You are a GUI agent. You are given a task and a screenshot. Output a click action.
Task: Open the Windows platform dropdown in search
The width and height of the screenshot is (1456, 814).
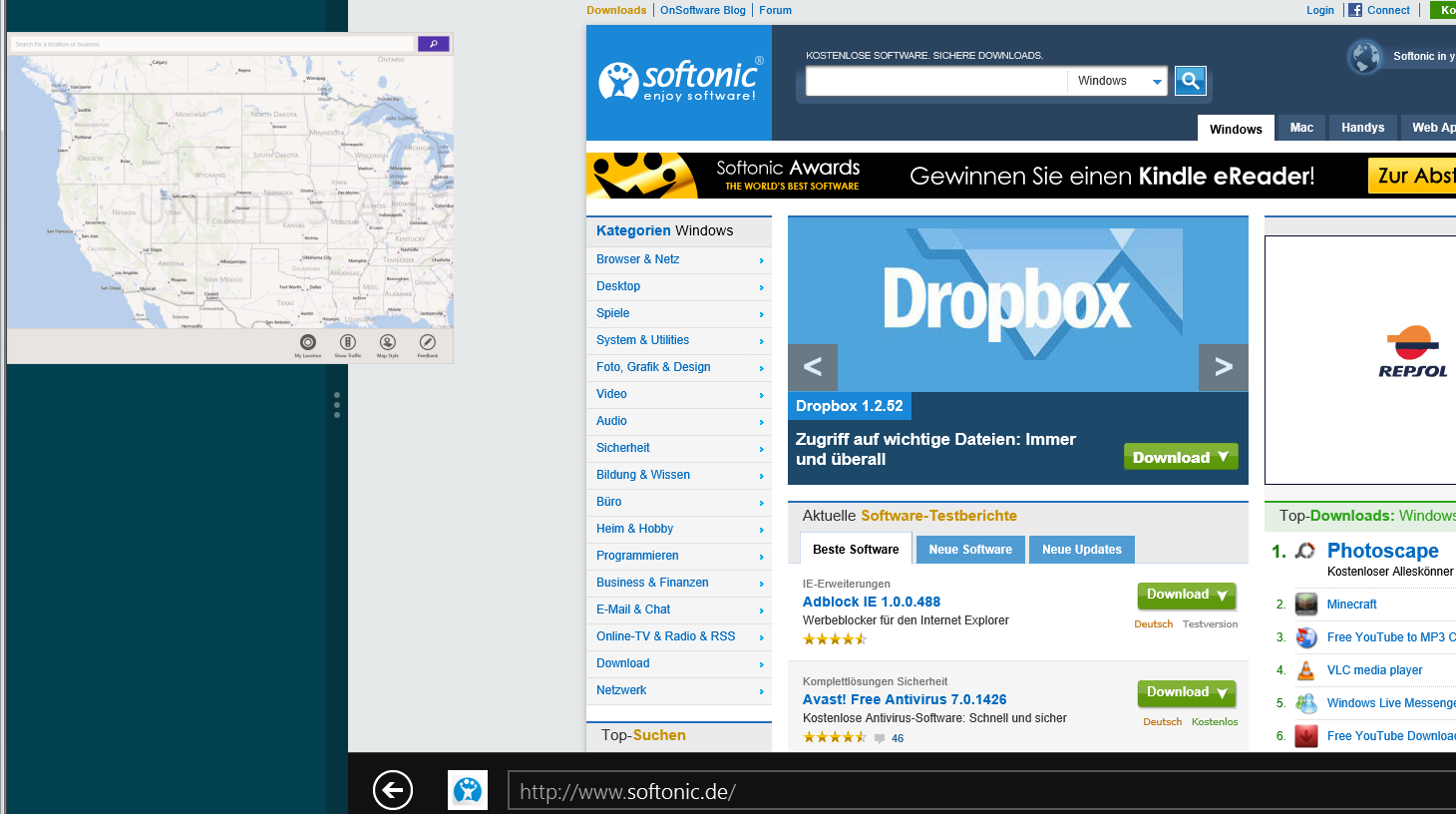click(1116, 81)
